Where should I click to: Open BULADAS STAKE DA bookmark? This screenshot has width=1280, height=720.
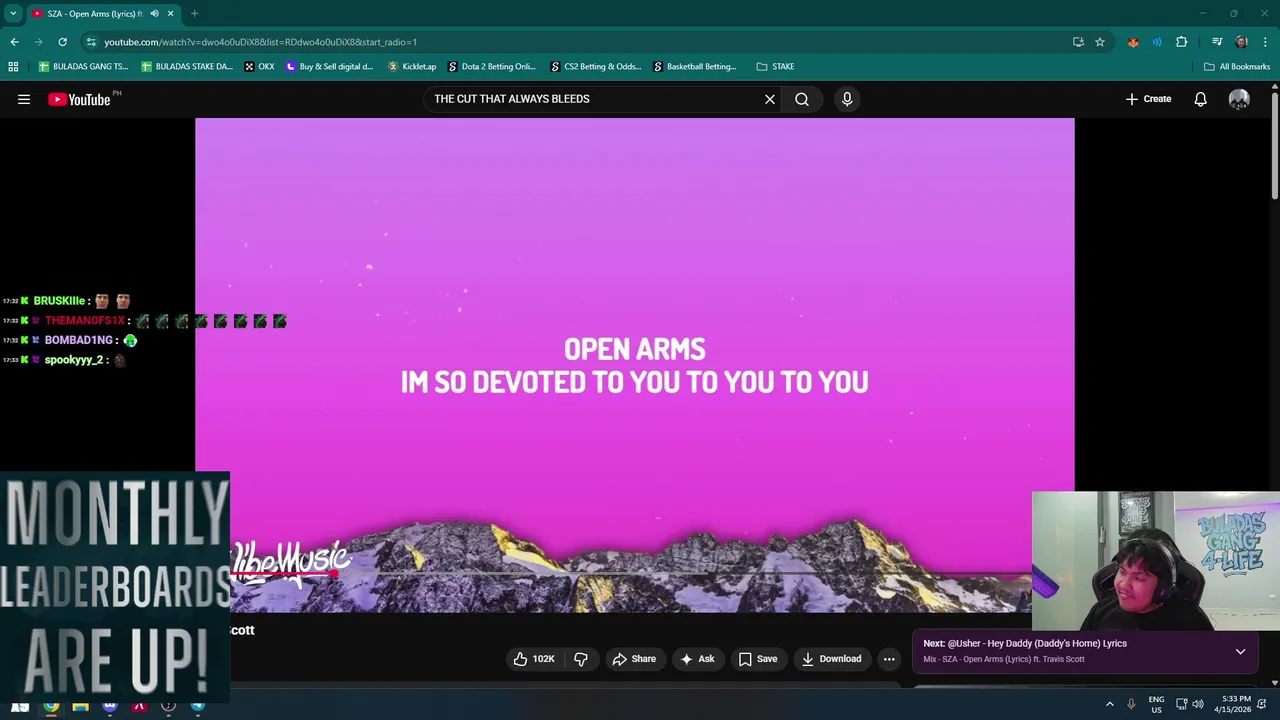187,67
